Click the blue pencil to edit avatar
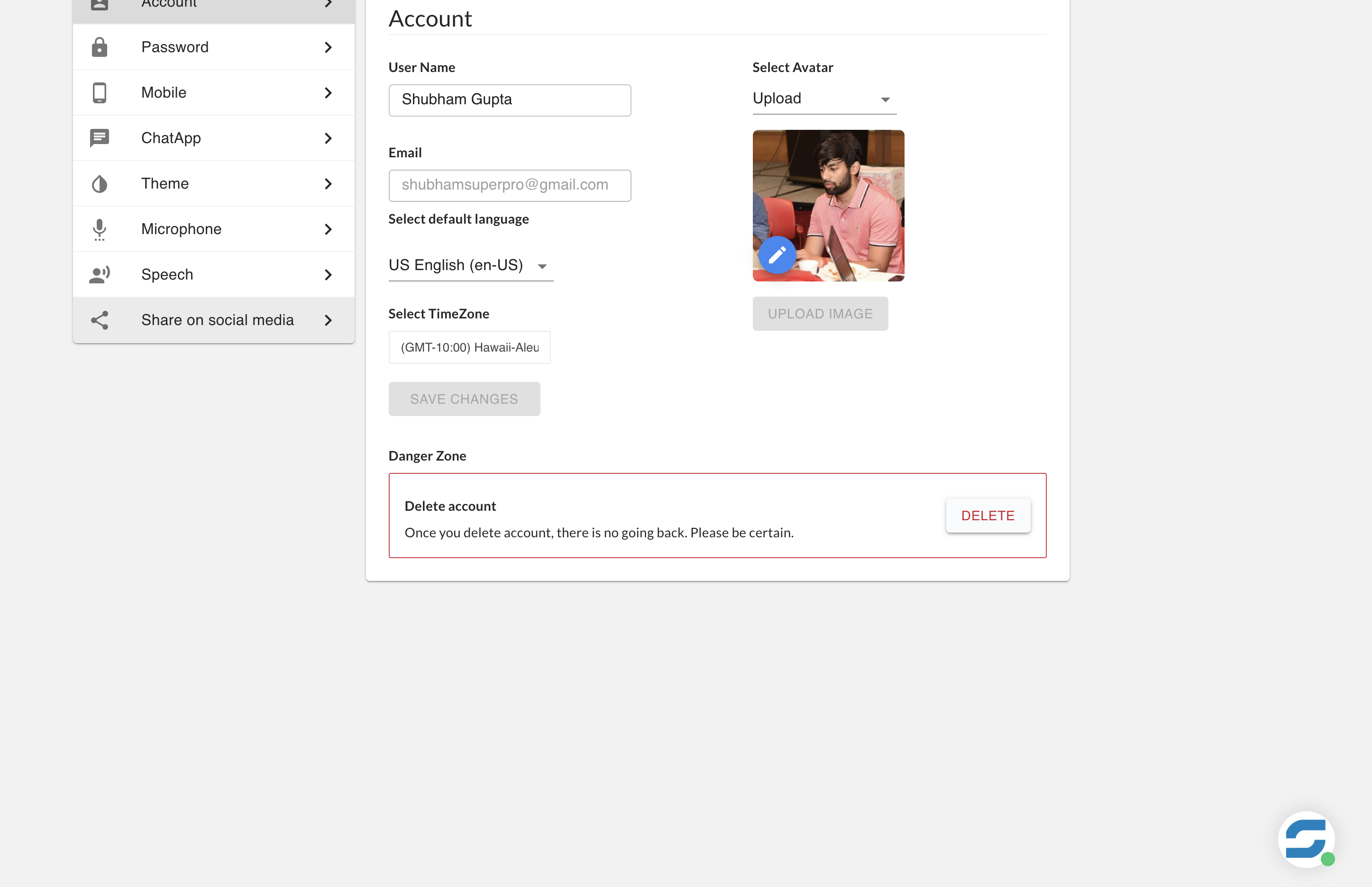The height and width of the screenshot is (887, 1372). coord(776,254)
